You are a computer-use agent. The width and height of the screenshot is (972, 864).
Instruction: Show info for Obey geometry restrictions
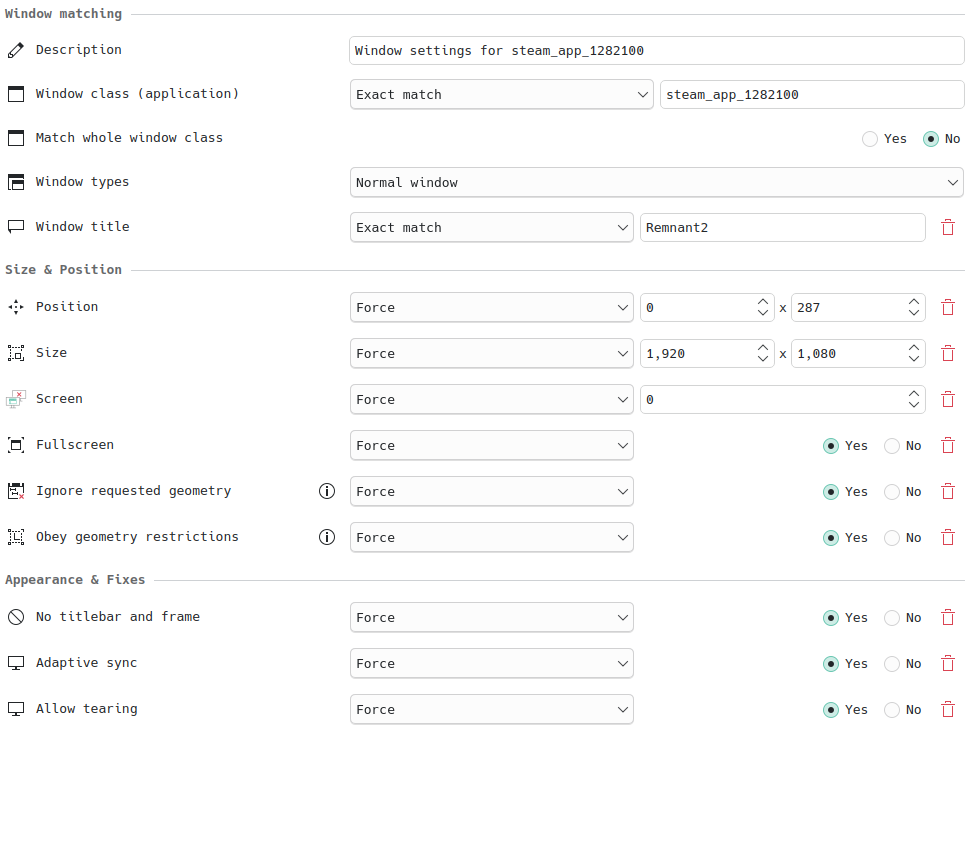point(327,537)
